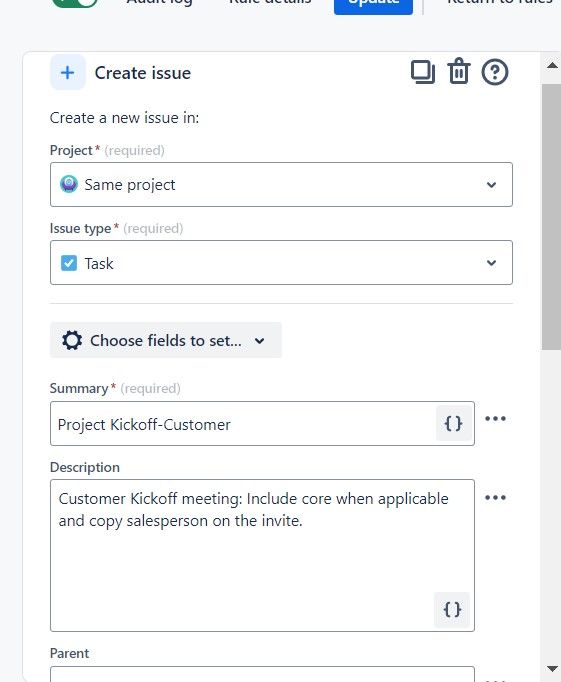
Task: Open the Issue type dropdown showing Task
Action: click(281, 263)
